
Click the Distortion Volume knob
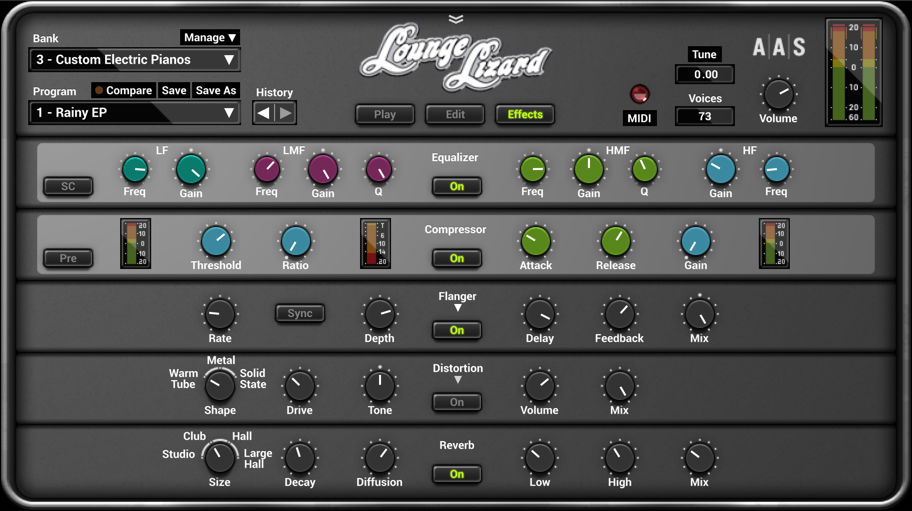pos(540,386)
